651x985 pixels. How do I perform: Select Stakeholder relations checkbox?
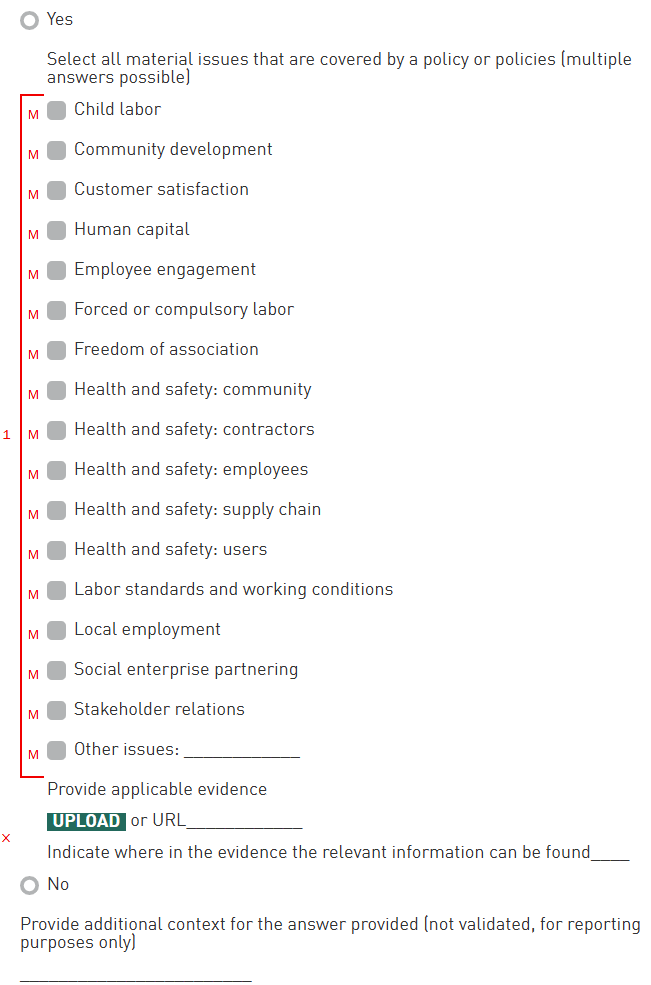(x=57, y=710)
